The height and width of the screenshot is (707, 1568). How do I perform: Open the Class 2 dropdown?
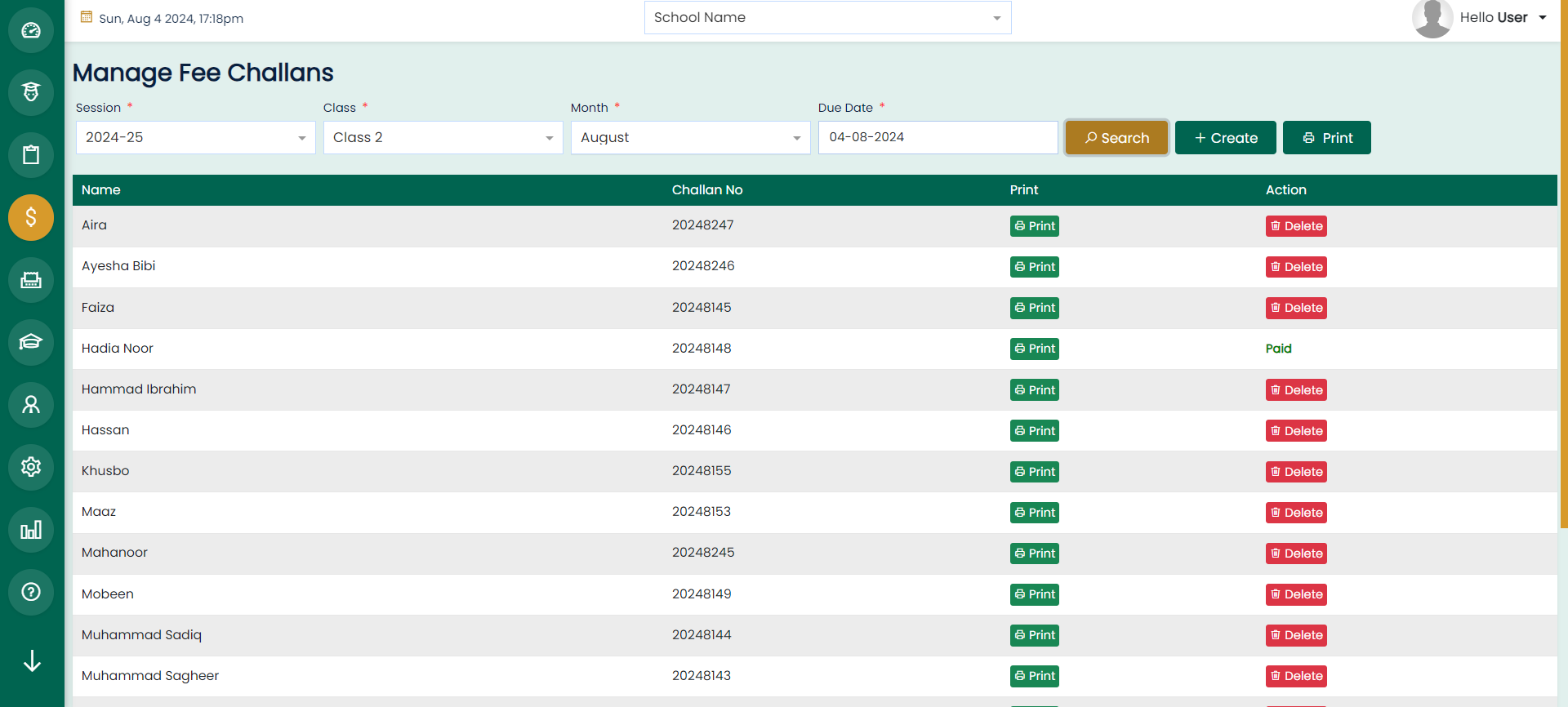443,137
